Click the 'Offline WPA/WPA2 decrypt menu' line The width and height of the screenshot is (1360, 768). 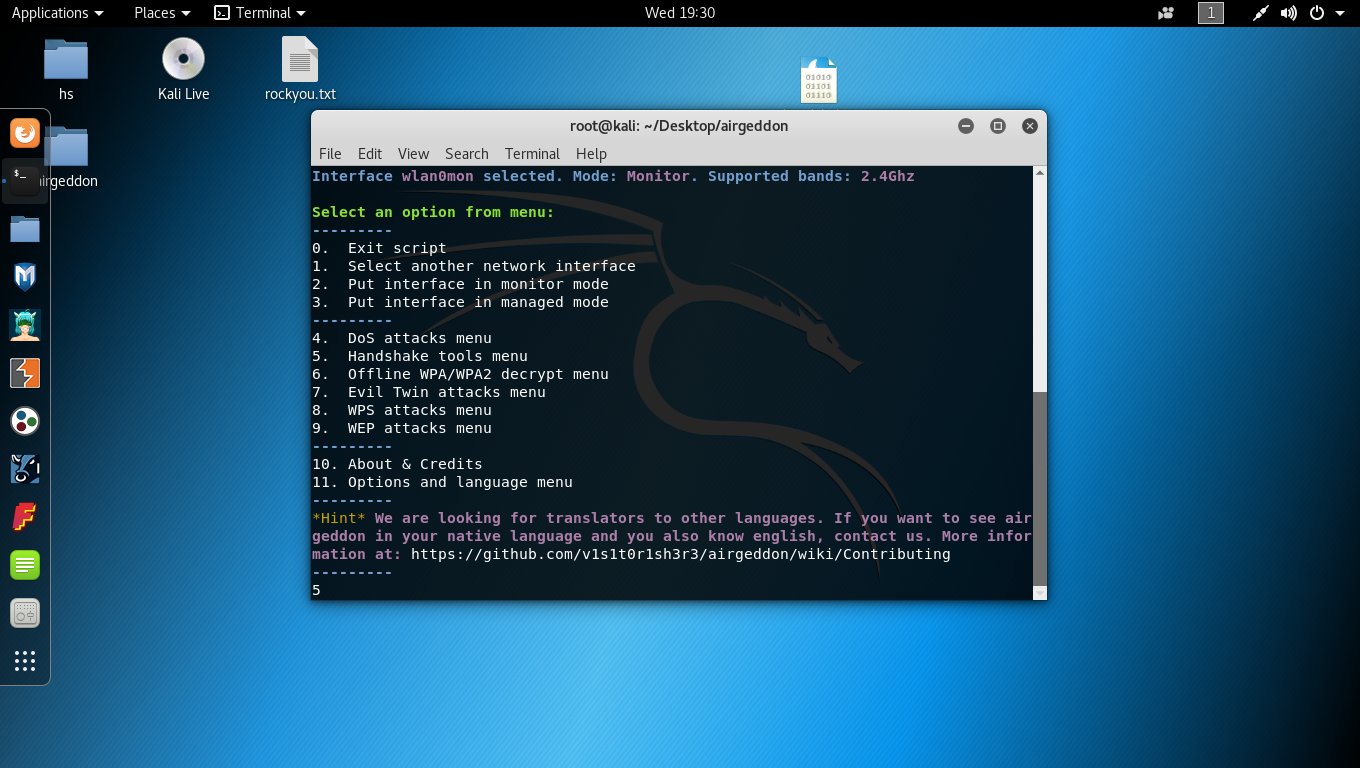460,374
